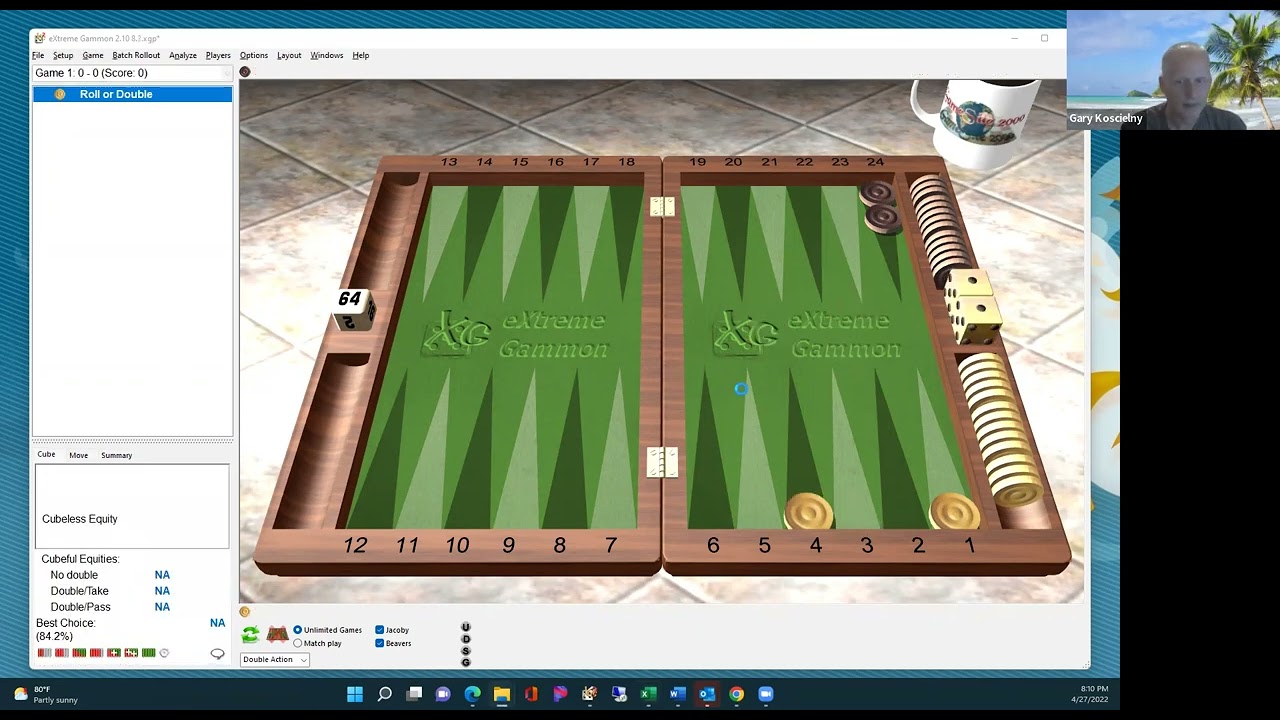Open Word from the taskbar
1280x720 pixels.
pyautogui.click(x=677, y=694)
